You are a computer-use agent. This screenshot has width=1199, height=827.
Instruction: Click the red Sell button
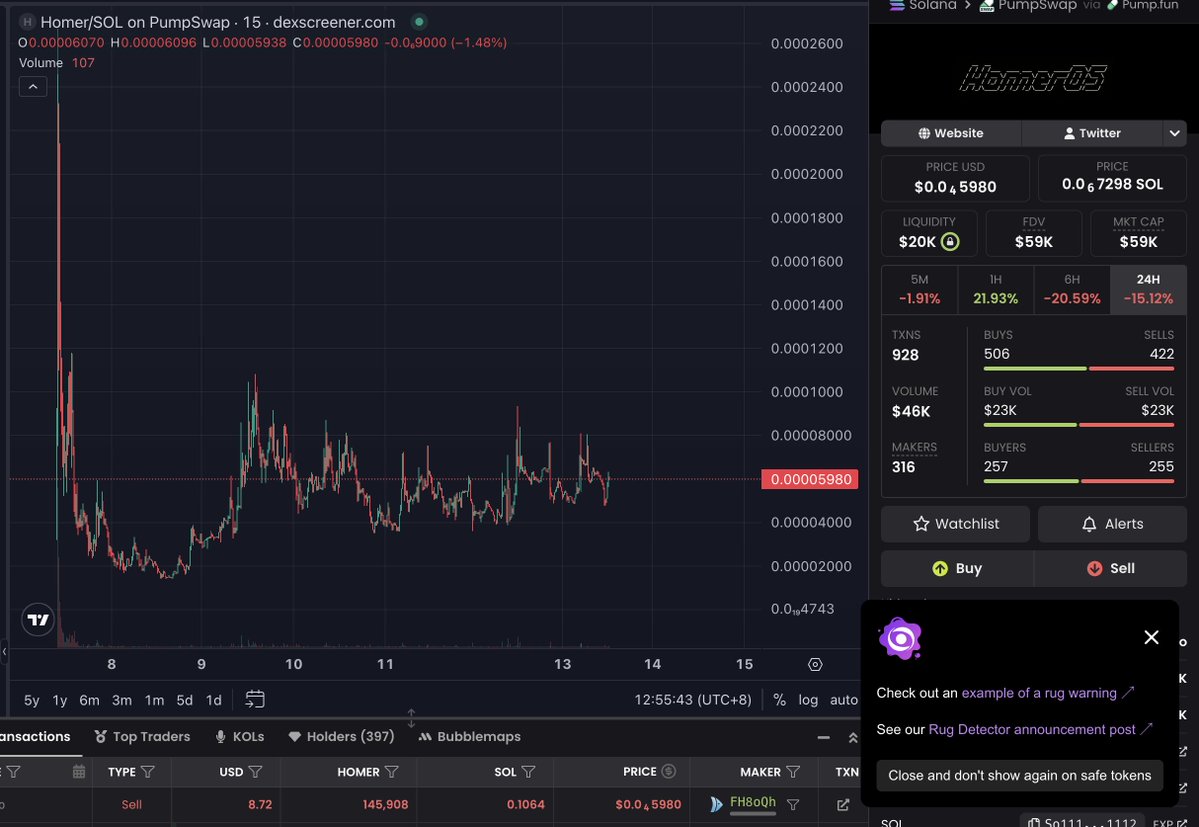[x=1110, y=568]
